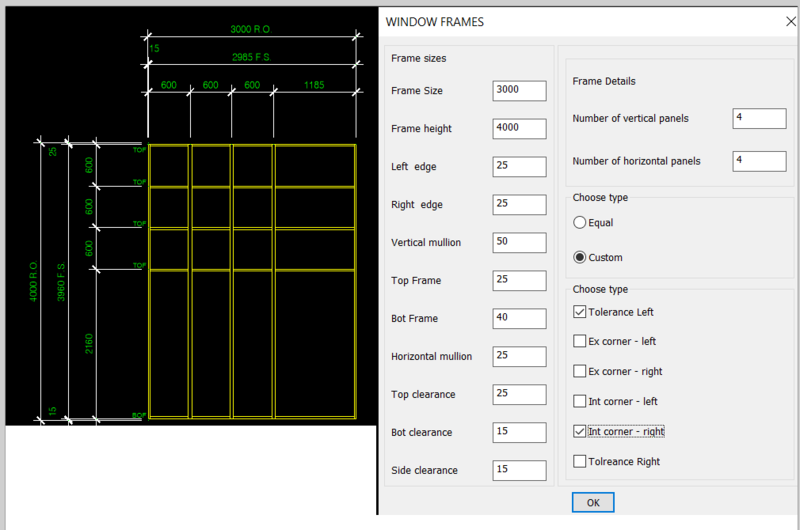
Task: Choose the Custom radio option
Action: pos(580,257)
